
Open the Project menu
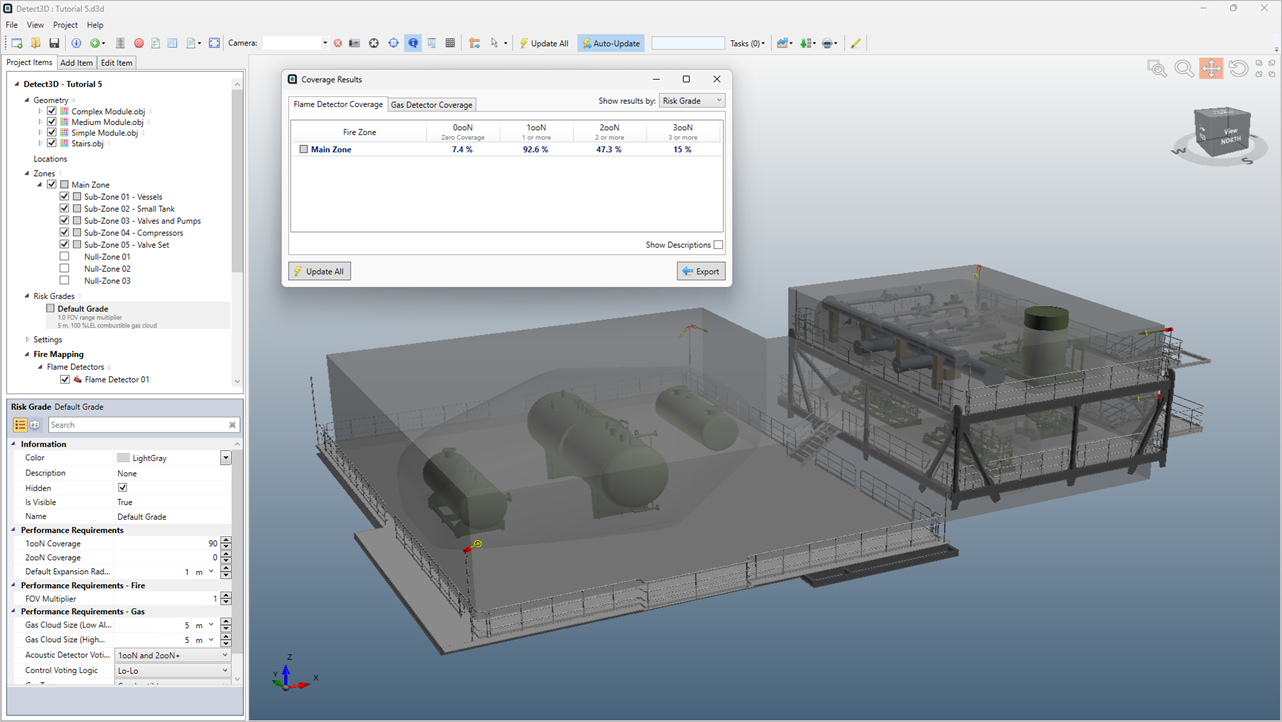tap(65, 25)
